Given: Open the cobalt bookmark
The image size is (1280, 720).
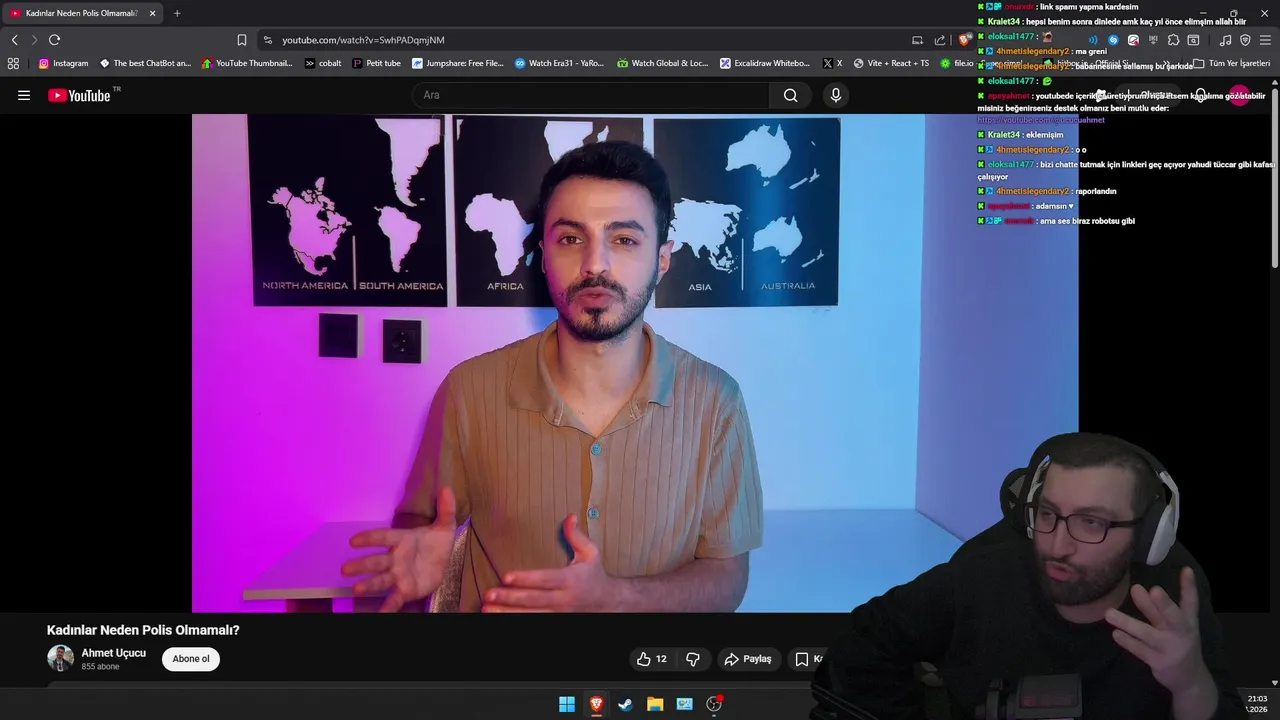Looking at the screenshot, I should pyautogui.click(x=323, y=63).
